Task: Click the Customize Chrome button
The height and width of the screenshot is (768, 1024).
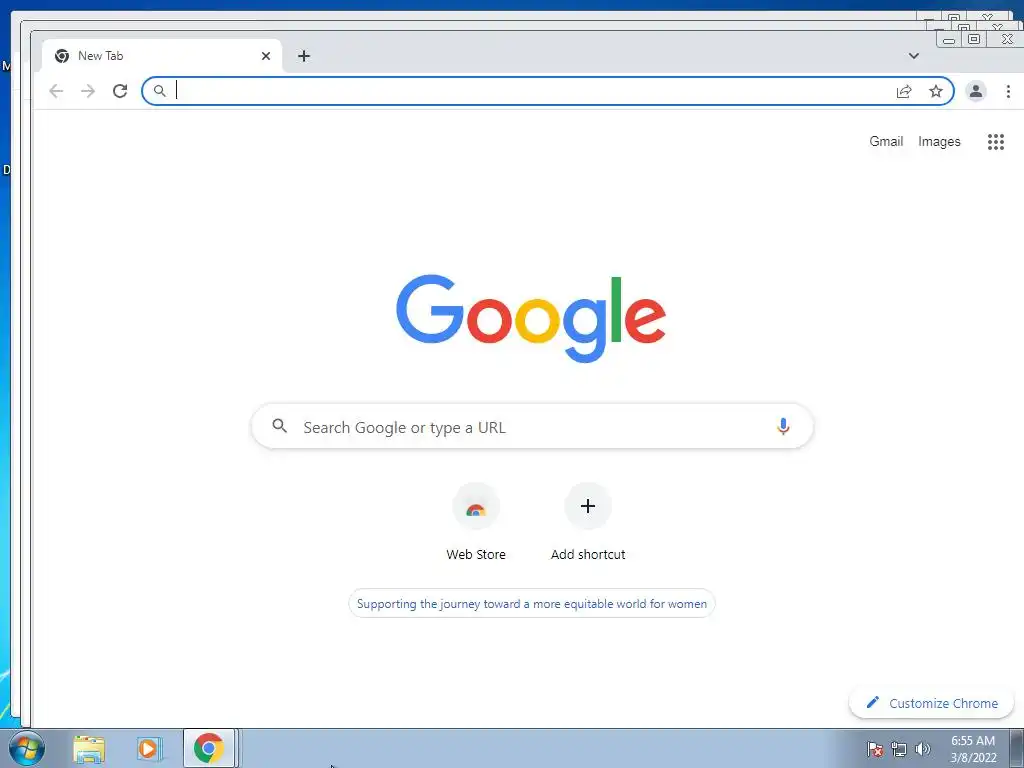Action: coord(931,703)
